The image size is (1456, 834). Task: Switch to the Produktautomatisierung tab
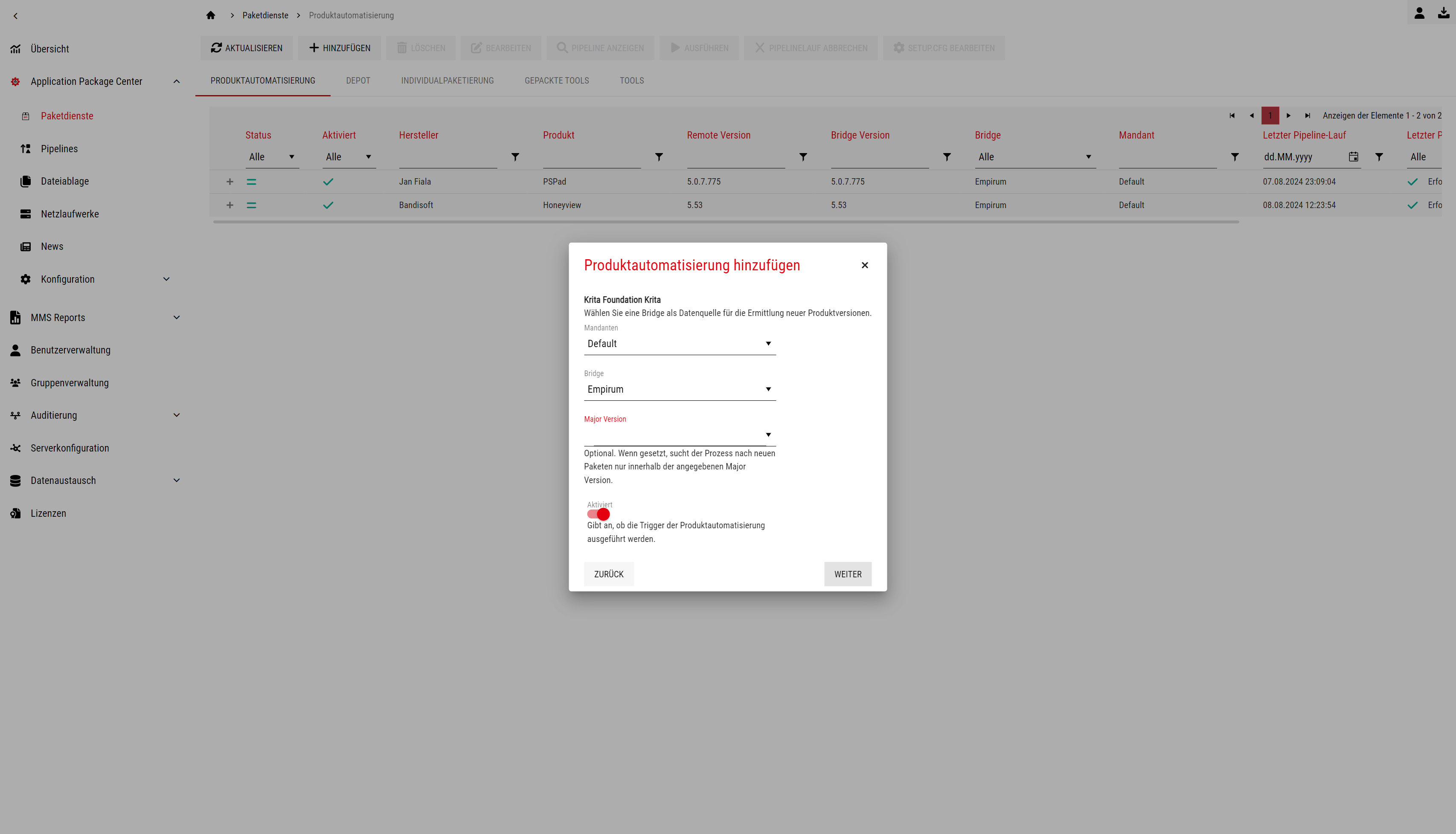point(262,81)
